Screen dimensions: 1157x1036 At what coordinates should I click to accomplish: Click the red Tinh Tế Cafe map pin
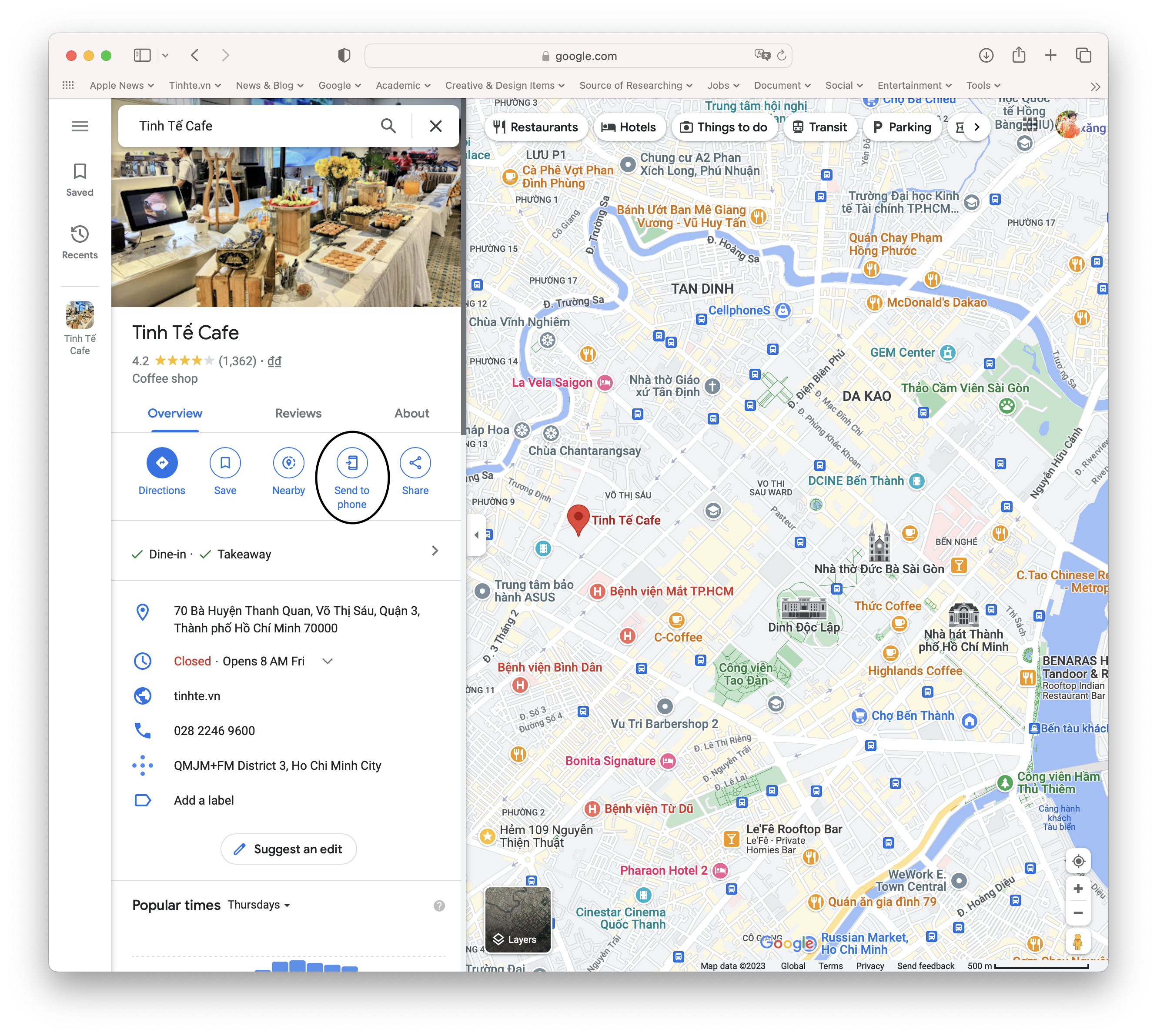point(578,519)
